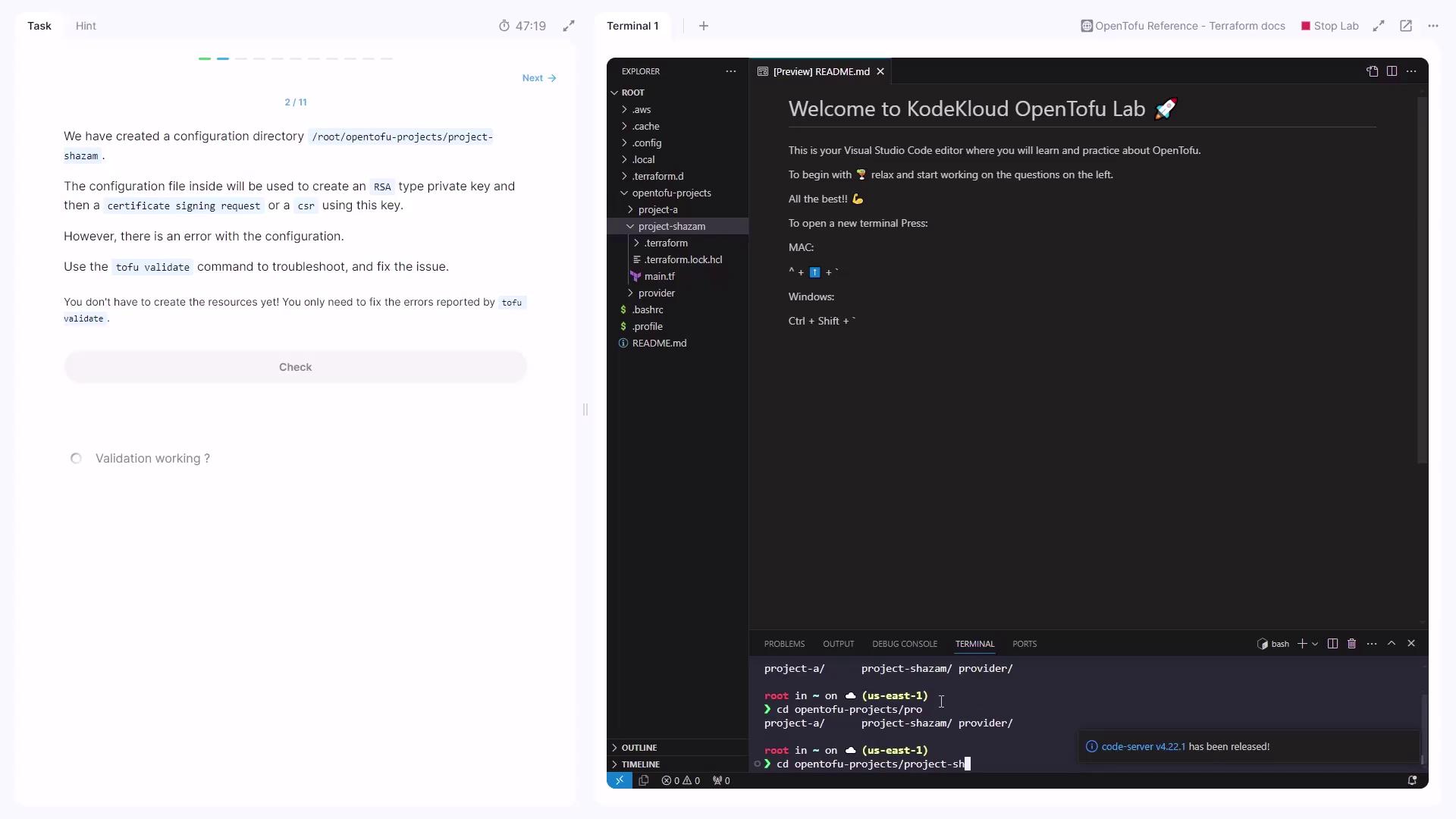The image size is (1456, 819).
Task: Open the new terminal launch profile dropdown
Action: [1315, 644]
